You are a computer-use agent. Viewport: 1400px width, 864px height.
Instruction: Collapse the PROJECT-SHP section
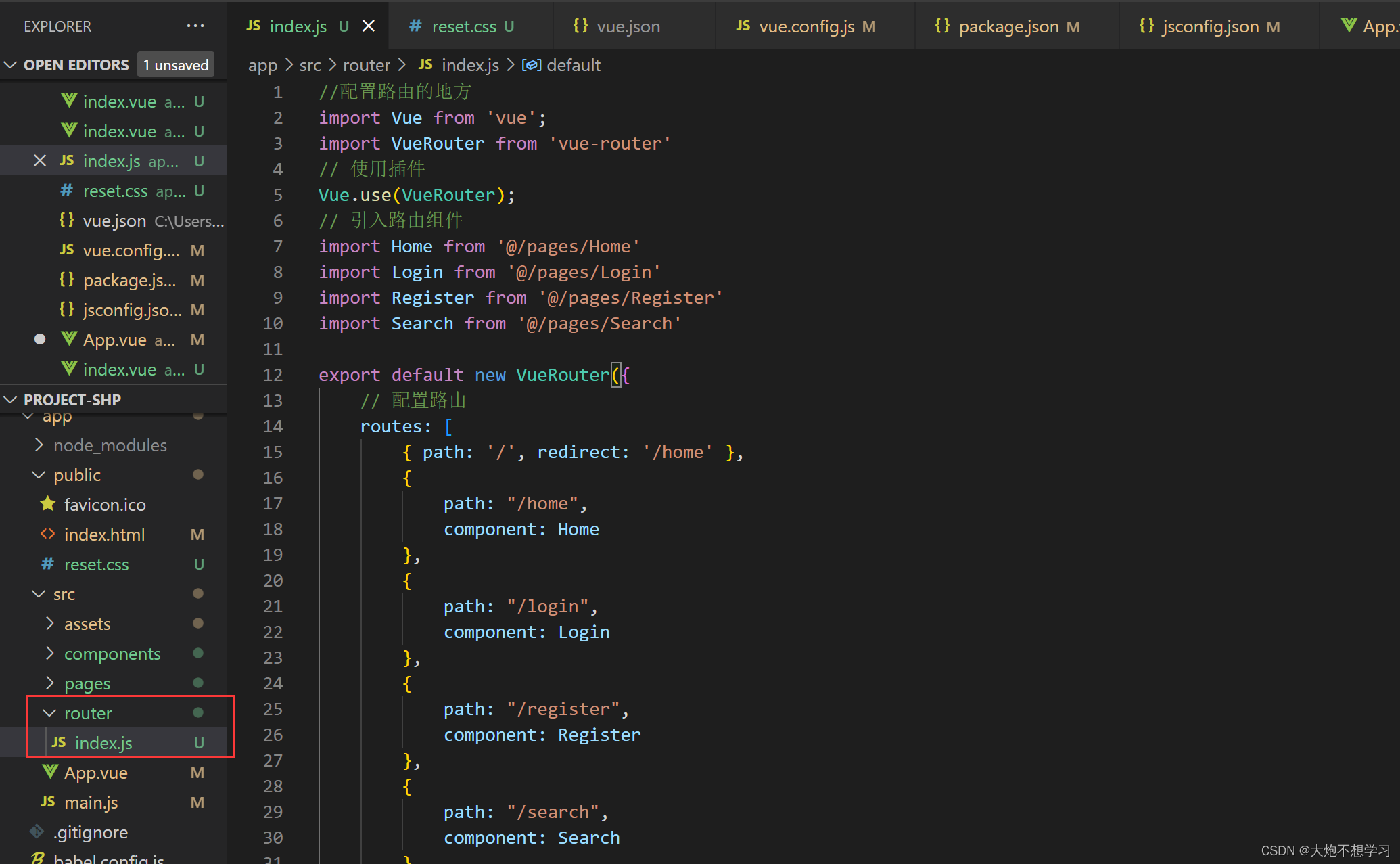10,400
